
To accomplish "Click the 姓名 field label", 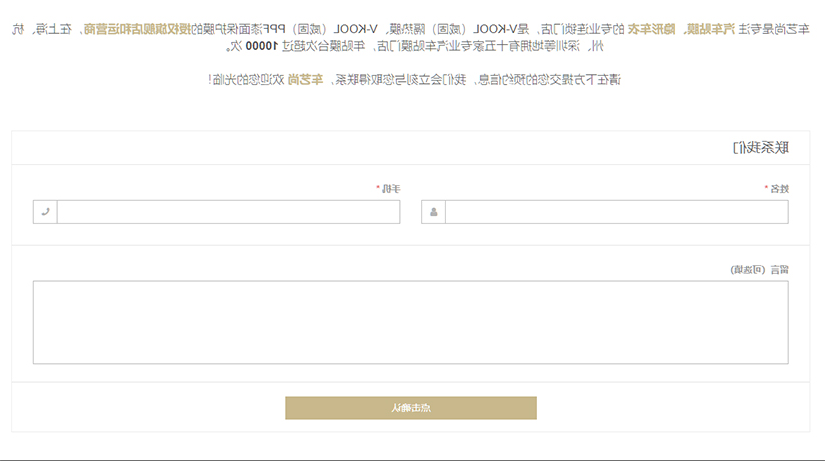I will point(779,189).
